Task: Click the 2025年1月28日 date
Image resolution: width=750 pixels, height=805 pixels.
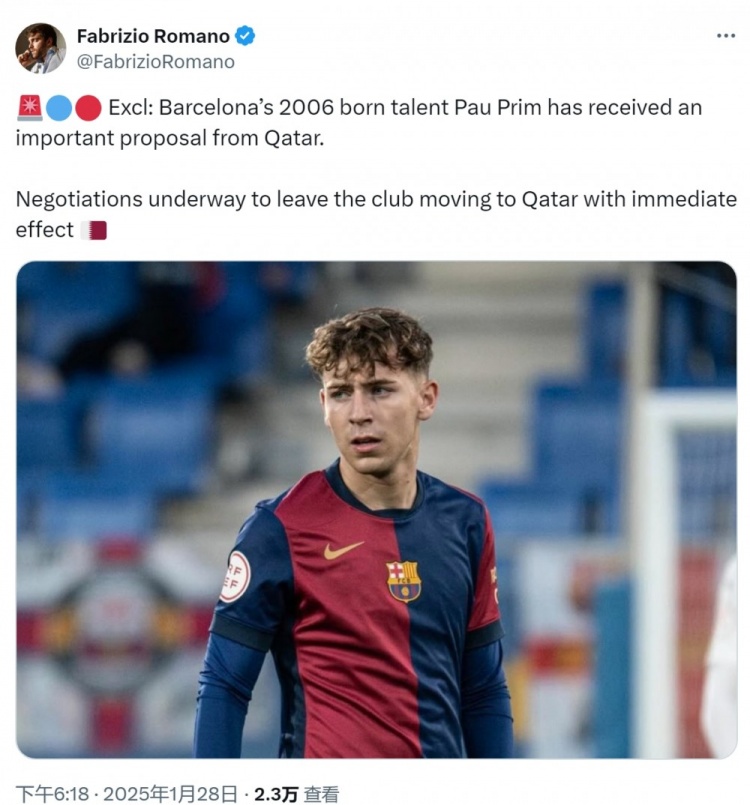Action: click(170, 794)
